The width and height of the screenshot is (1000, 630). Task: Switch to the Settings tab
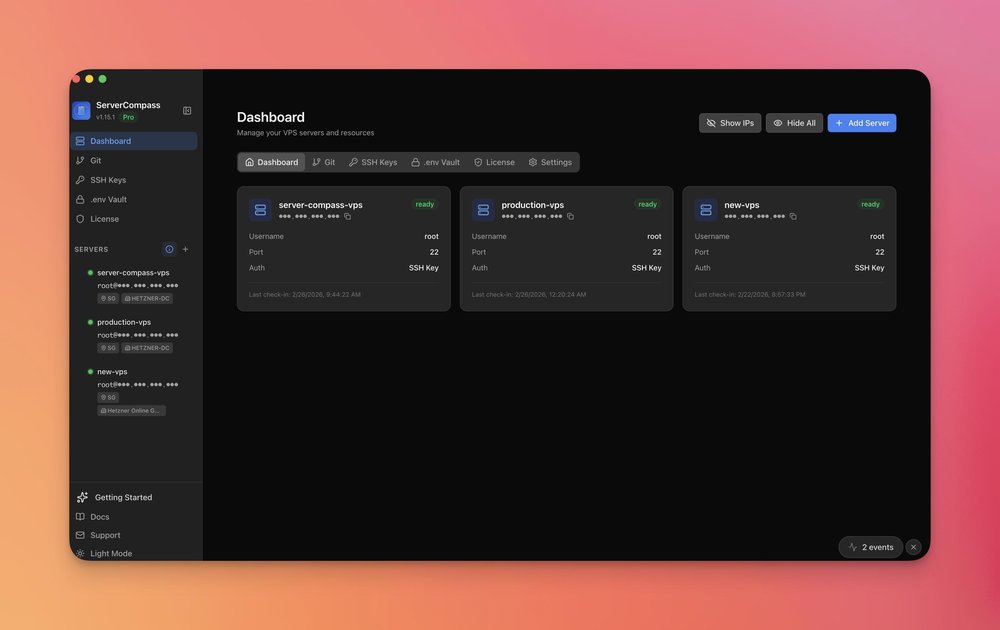[x=551, y=161]
